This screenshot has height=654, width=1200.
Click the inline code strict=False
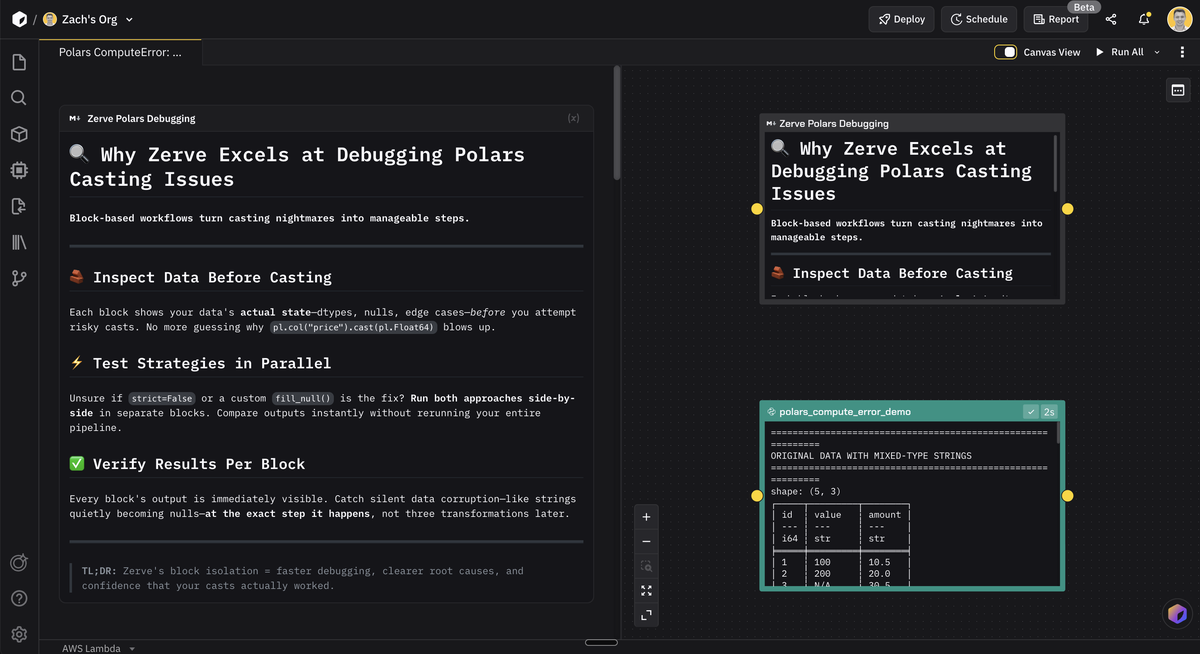162,398
